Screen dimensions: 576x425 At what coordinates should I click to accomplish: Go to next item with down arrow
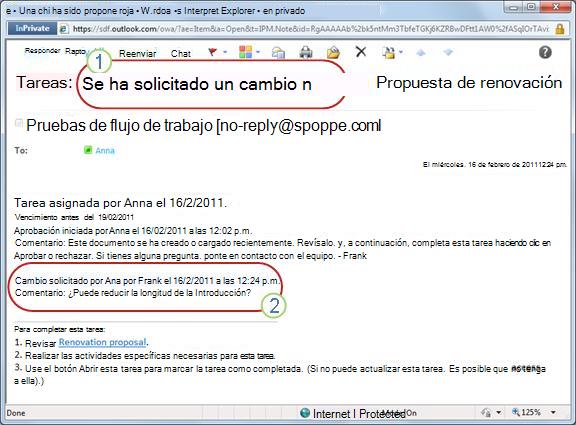click(x=448, y=53)
